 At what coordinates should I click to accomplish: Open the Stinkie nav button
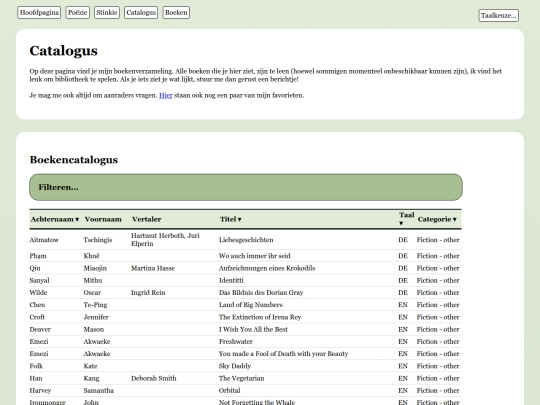point(107,12)
